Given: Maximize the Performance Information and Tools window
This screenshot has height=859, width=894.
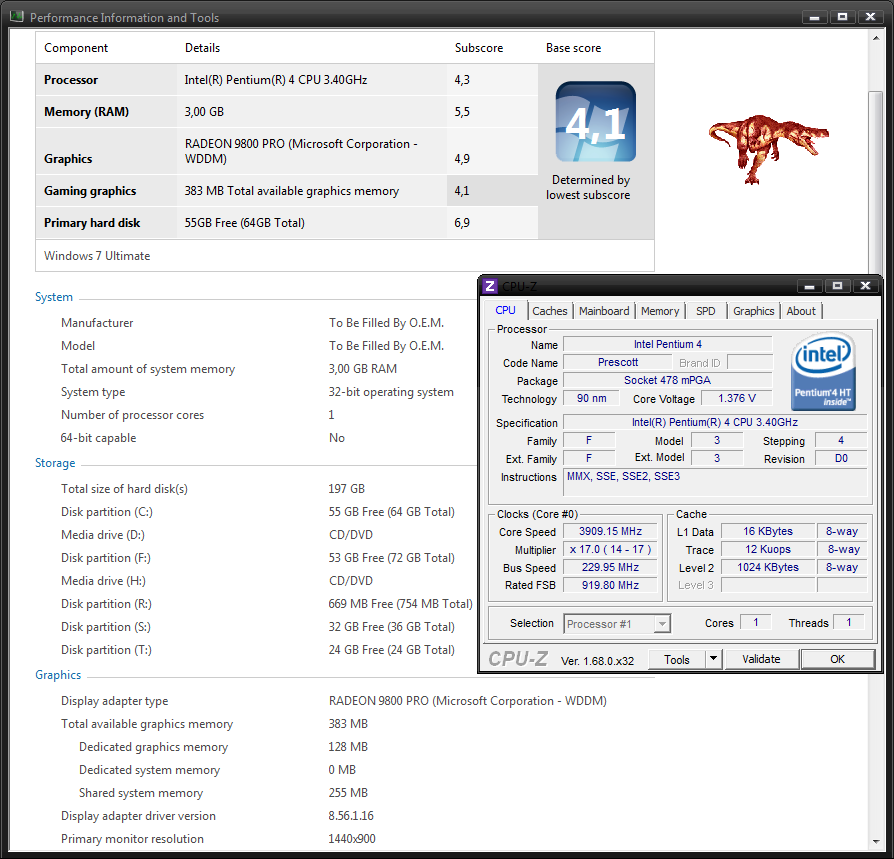Looking at the screenshot, I should pyautogui.click(x=842, y=17).
